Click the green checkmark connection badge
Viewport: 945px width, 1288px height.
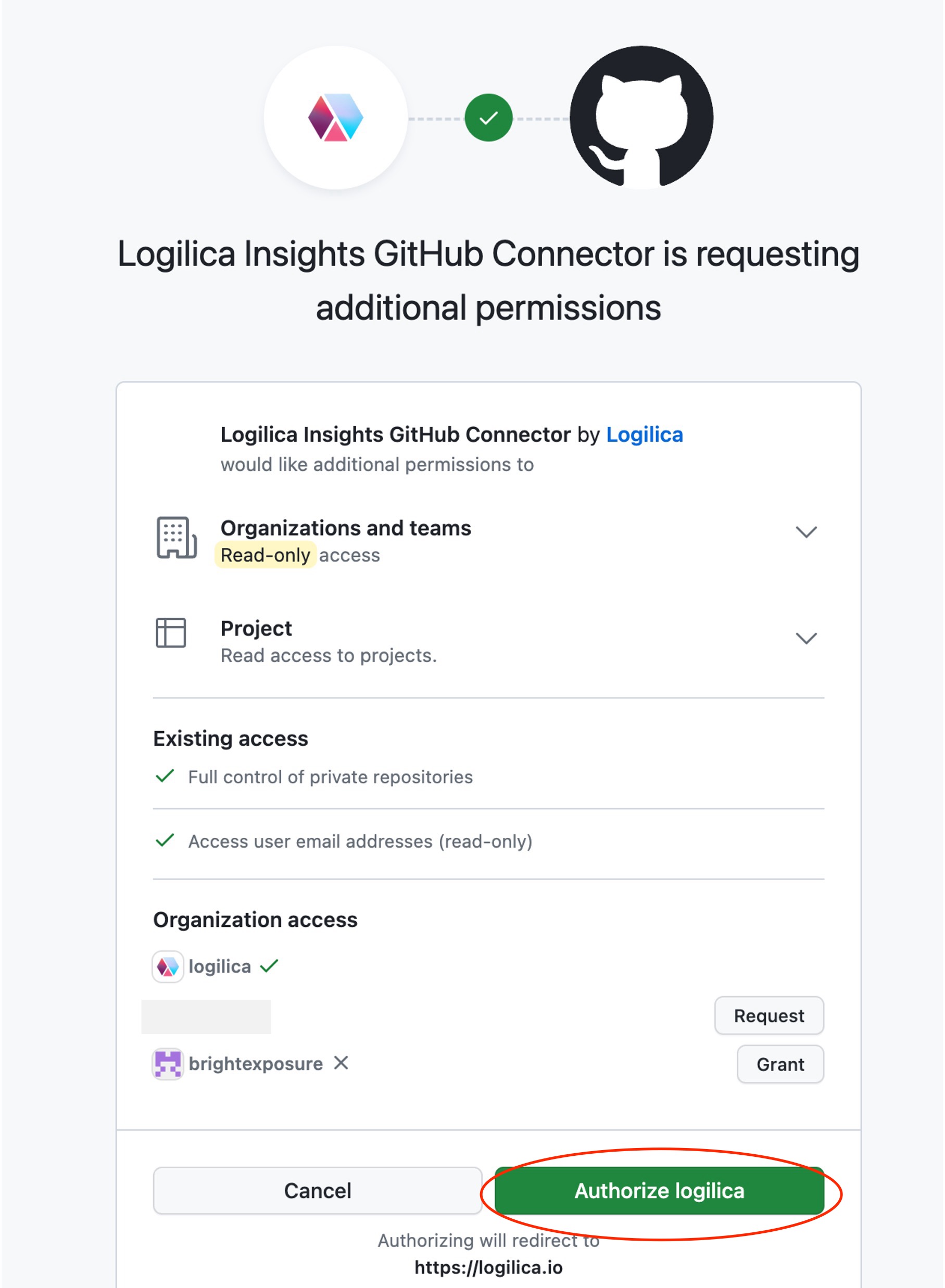click(488, 118)
